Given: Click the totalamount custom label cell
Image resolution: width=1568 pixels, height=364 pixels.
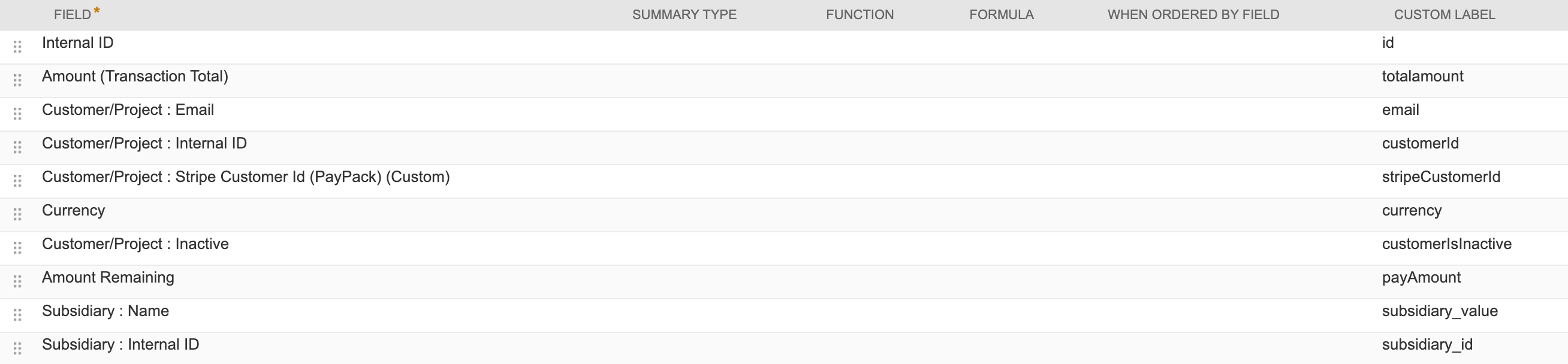Looking at the screenshot, I should click(x=1422, y=76).
